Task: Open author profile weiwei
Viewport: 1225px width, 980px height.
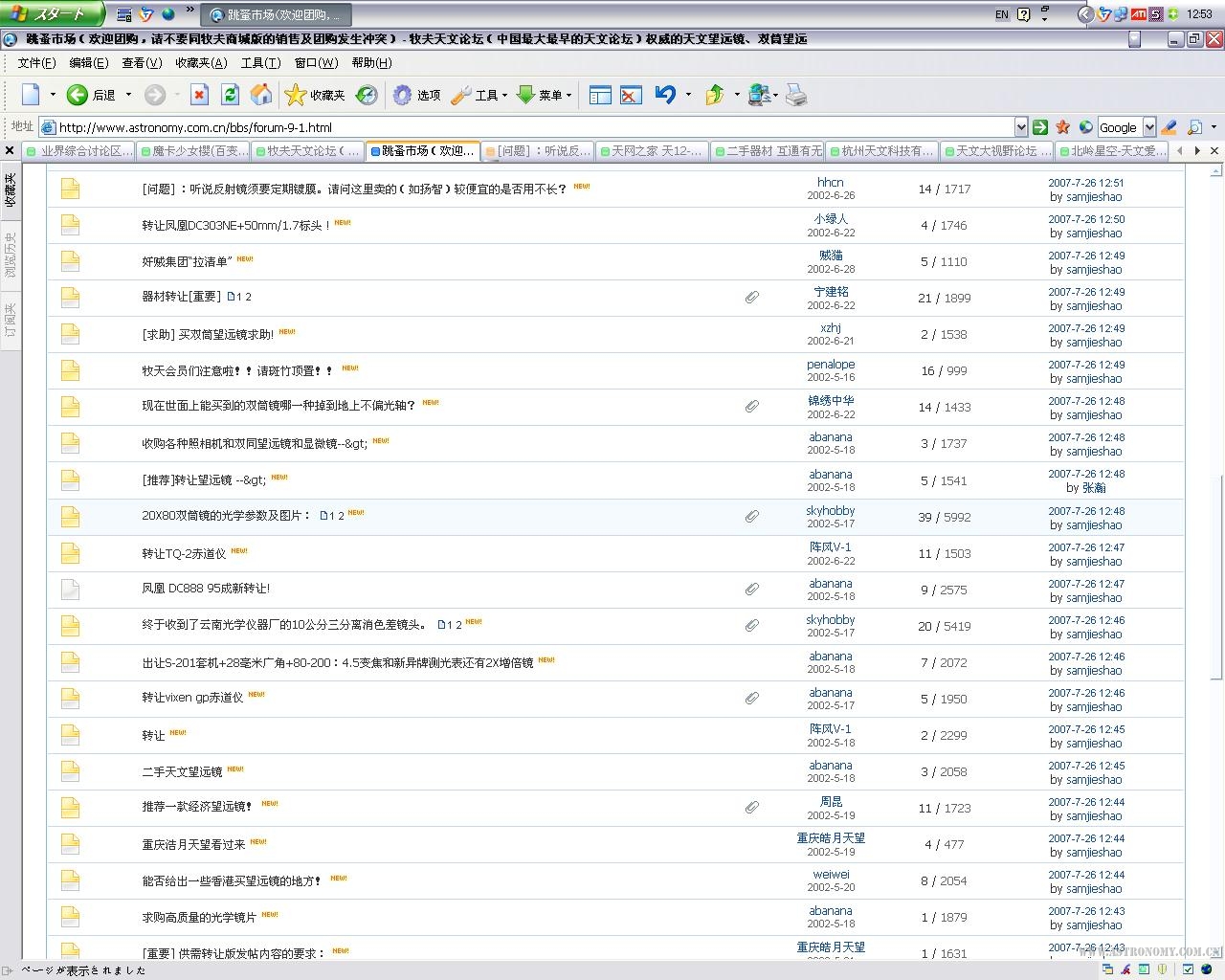Action: 831,874
